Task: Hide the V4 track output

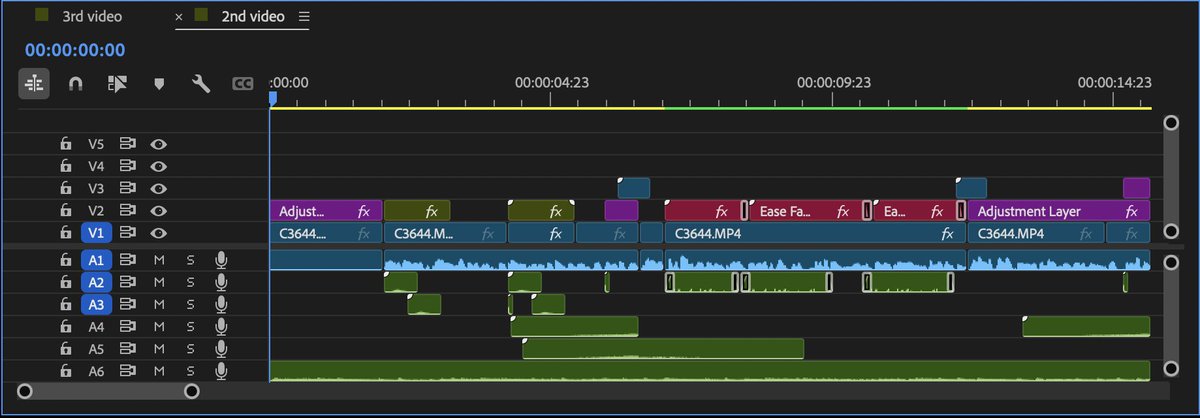Action: 158,166
